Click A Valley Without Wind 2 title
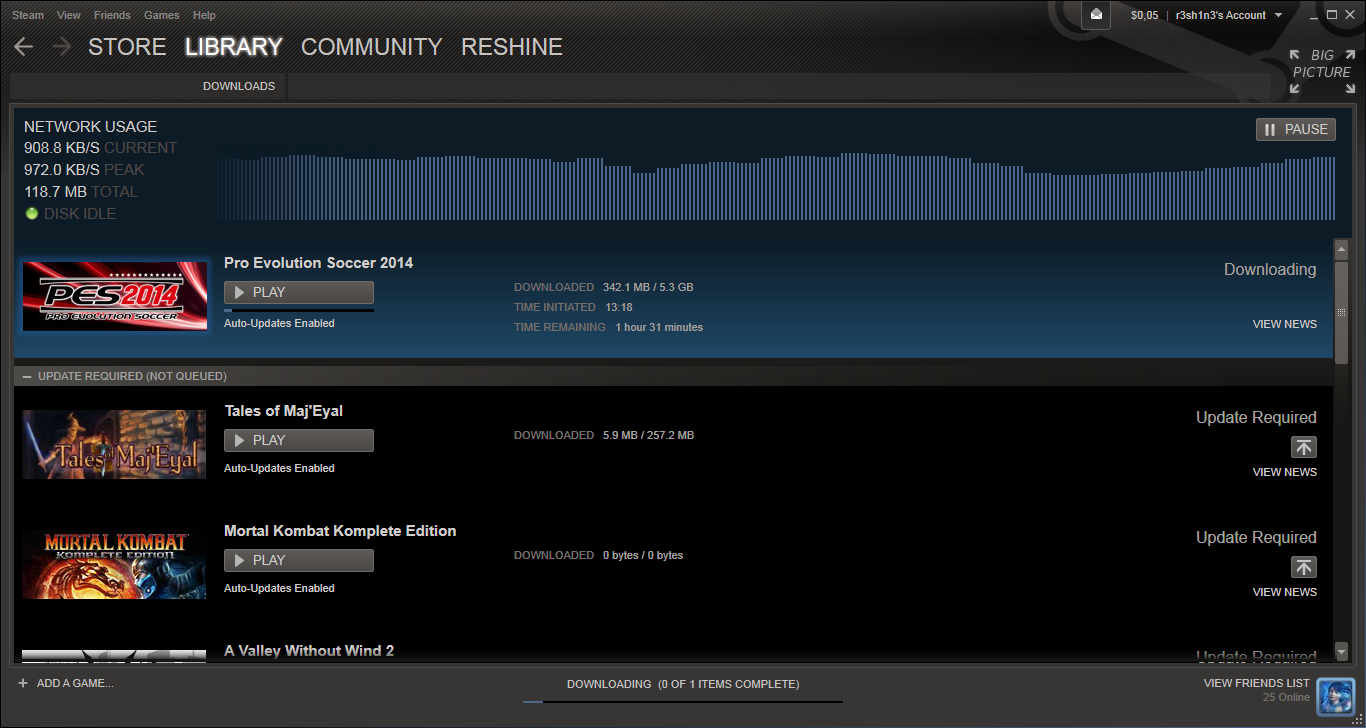1366x728 pixels. [309, 651]
